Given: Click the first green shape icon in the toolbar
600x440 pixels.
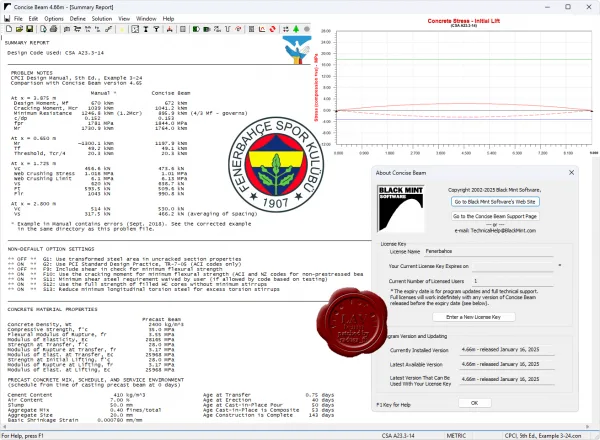Looking at the screenshot, I should [x=196, y=29].
